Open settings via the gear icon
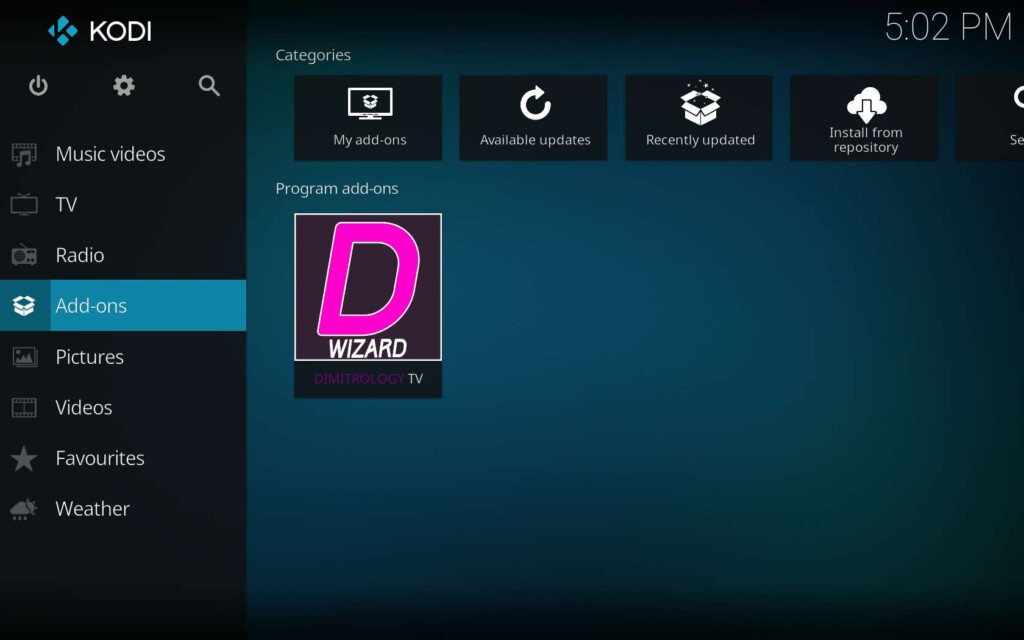 point(123,86)
